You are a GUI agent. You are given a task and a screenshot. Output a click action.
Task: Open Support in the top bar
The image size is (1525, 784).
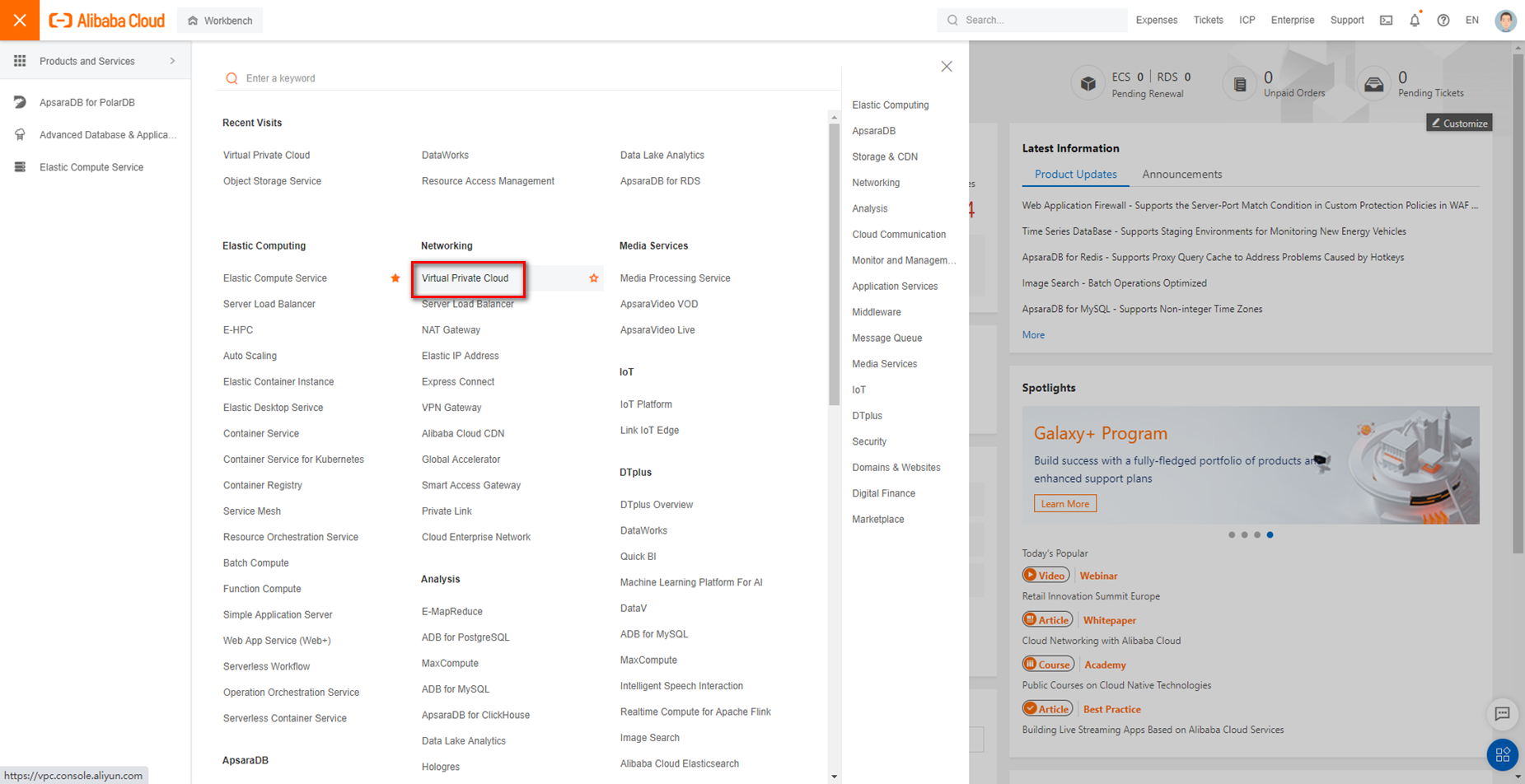1347,21
